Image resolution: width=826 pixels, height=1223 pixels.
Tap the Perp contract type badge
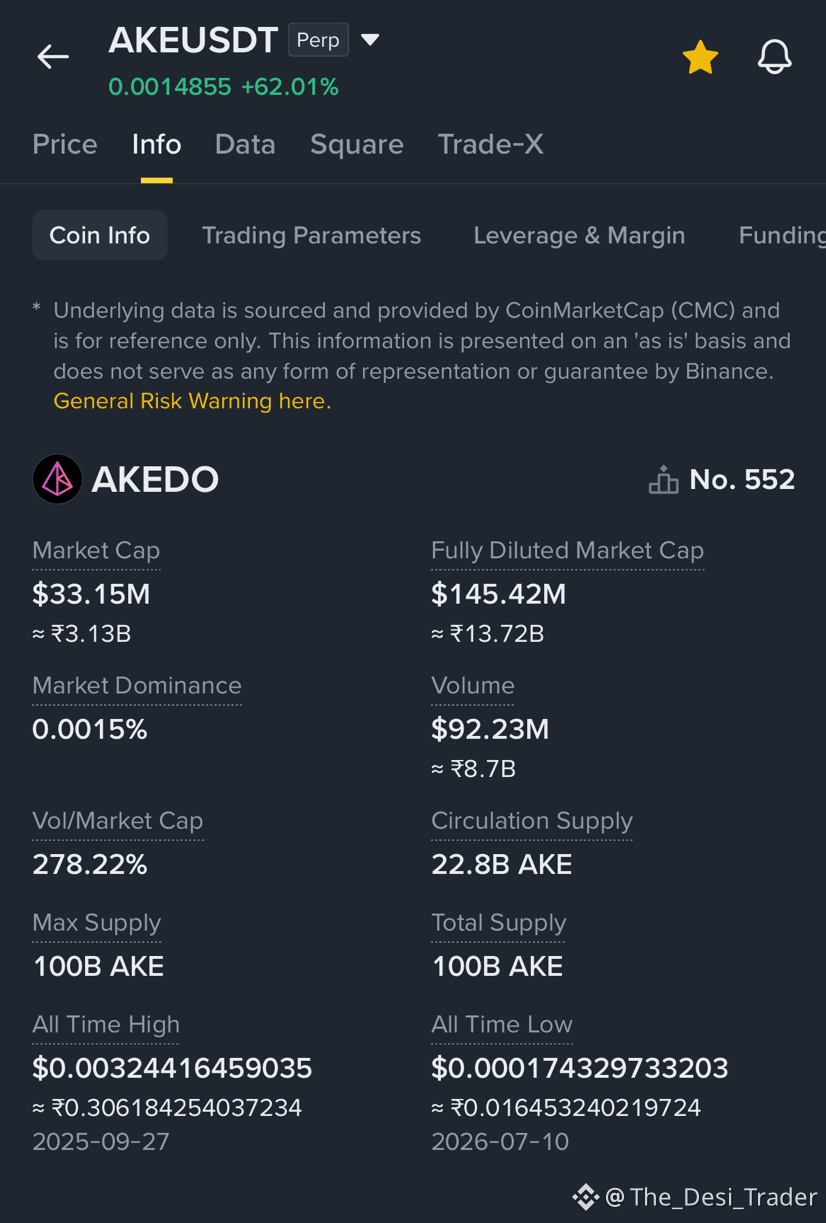pos(318,40)
